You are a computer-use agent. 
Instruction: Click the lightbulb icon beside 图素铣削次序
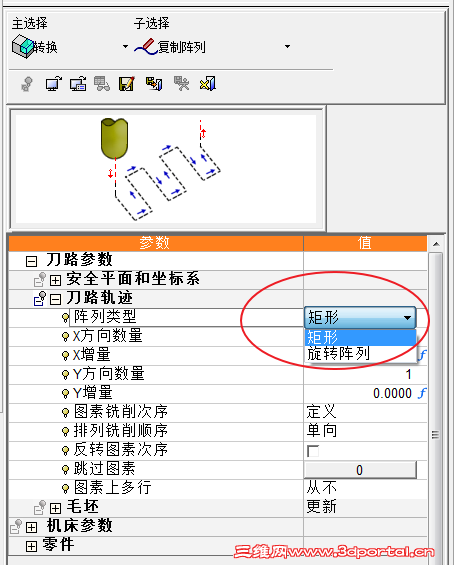[65, 413]
